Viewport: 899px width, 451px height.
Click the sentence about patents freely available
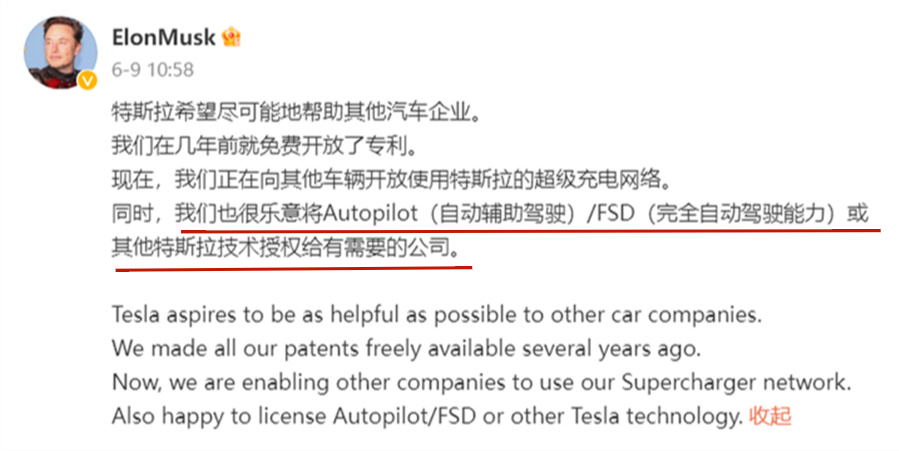[406, 348]
